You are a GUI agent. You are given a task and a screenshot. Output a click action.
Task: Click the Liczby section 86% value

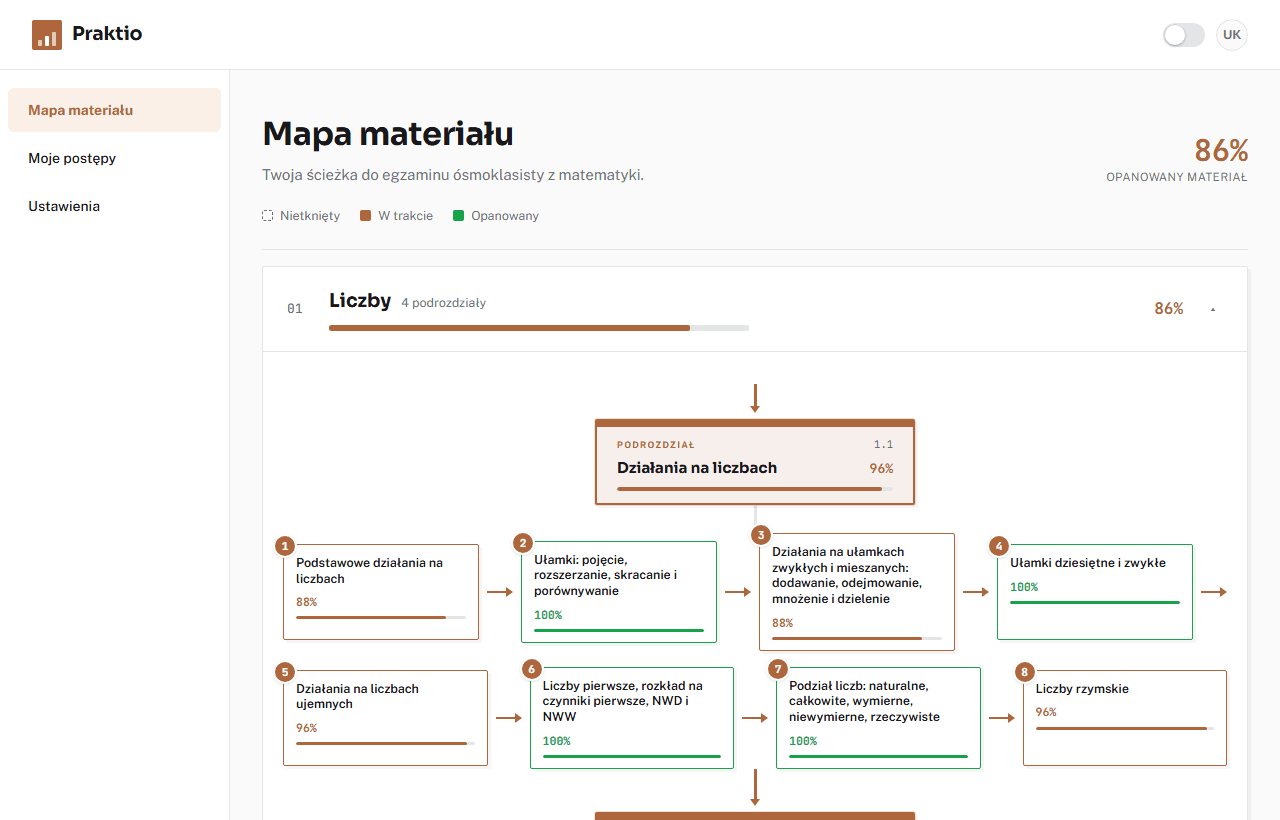(x=1169, y=309)
